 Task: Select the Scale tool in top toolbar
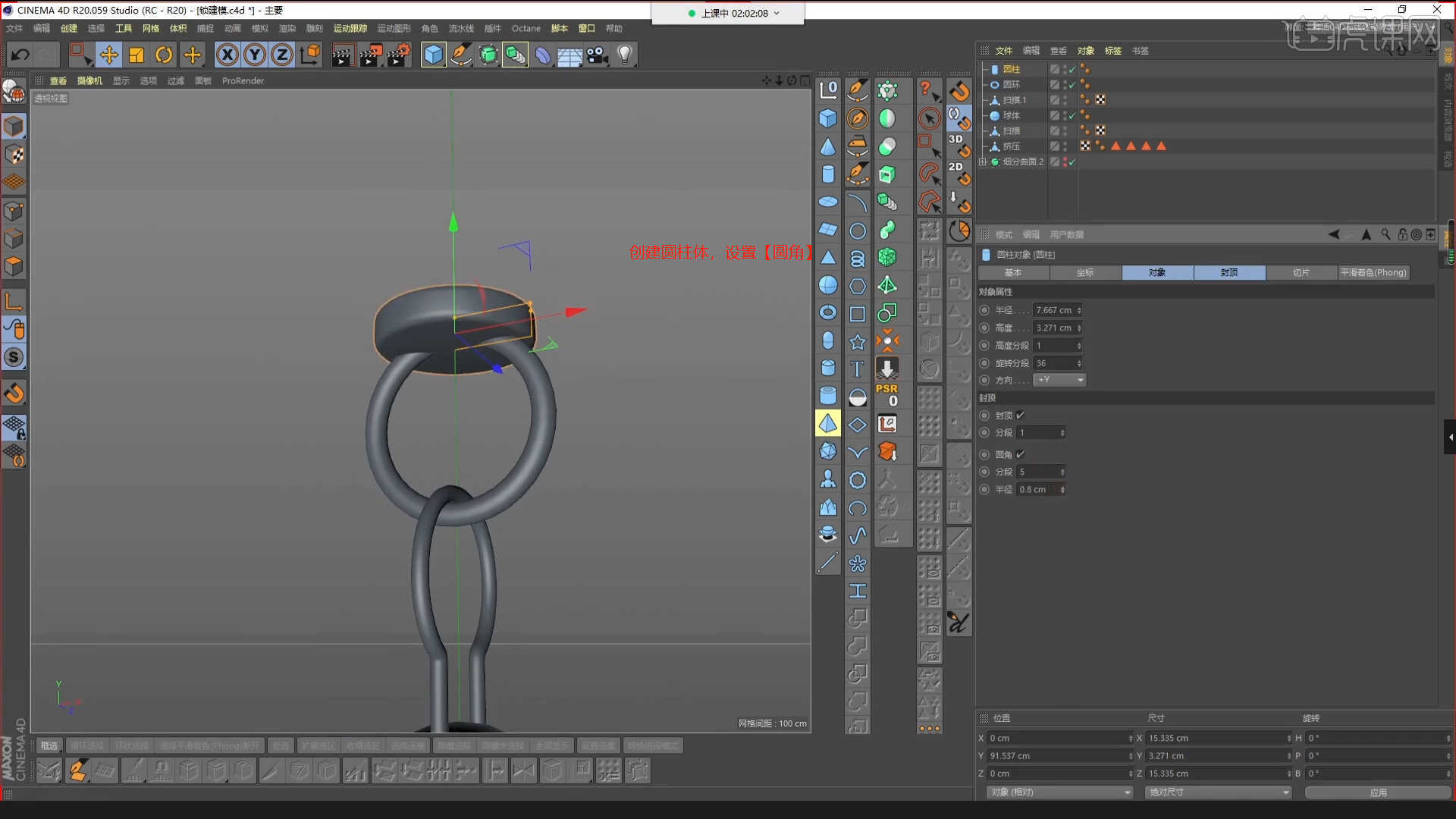click(x=136, y=55)
